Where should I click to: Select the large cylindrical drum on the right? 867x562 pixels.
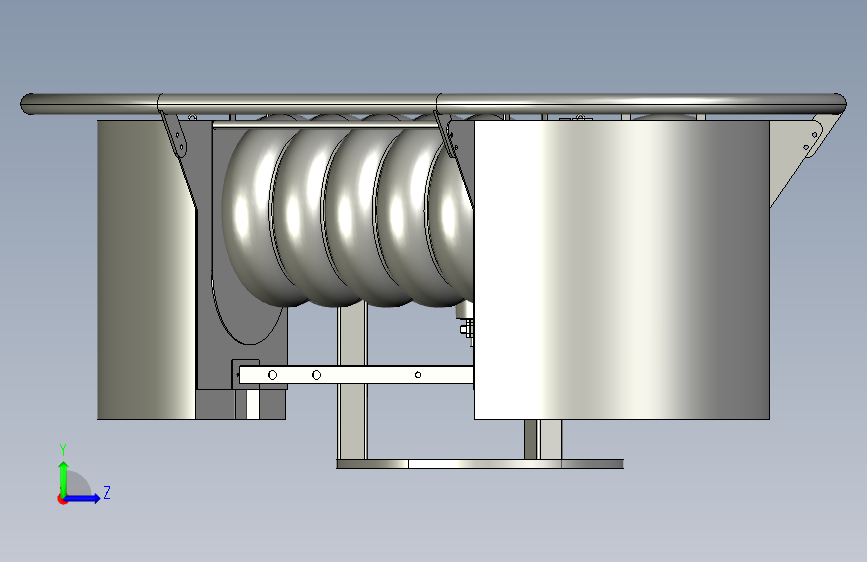[621, 270]
